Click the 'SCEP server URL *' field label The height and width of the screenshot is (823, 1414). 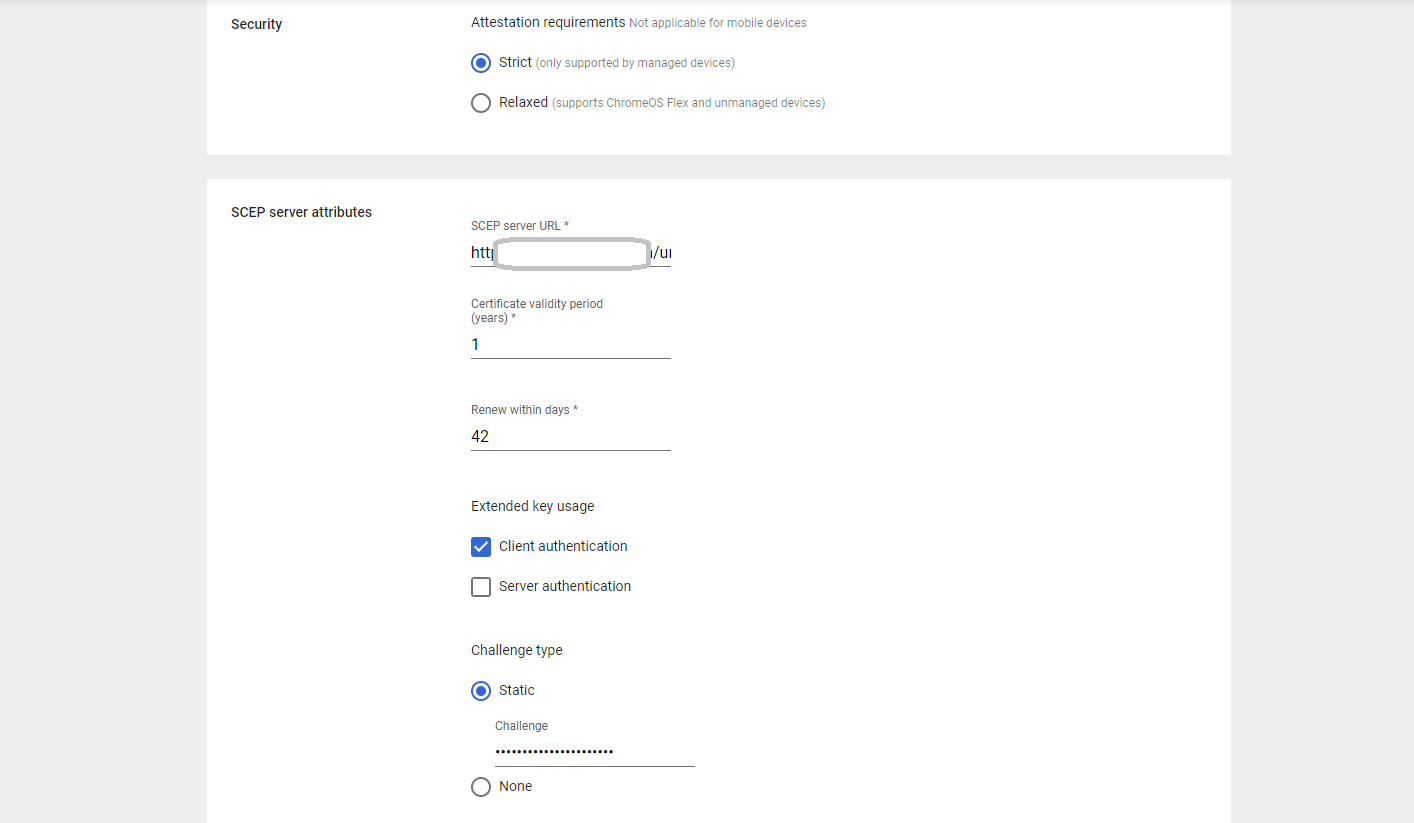519,226
